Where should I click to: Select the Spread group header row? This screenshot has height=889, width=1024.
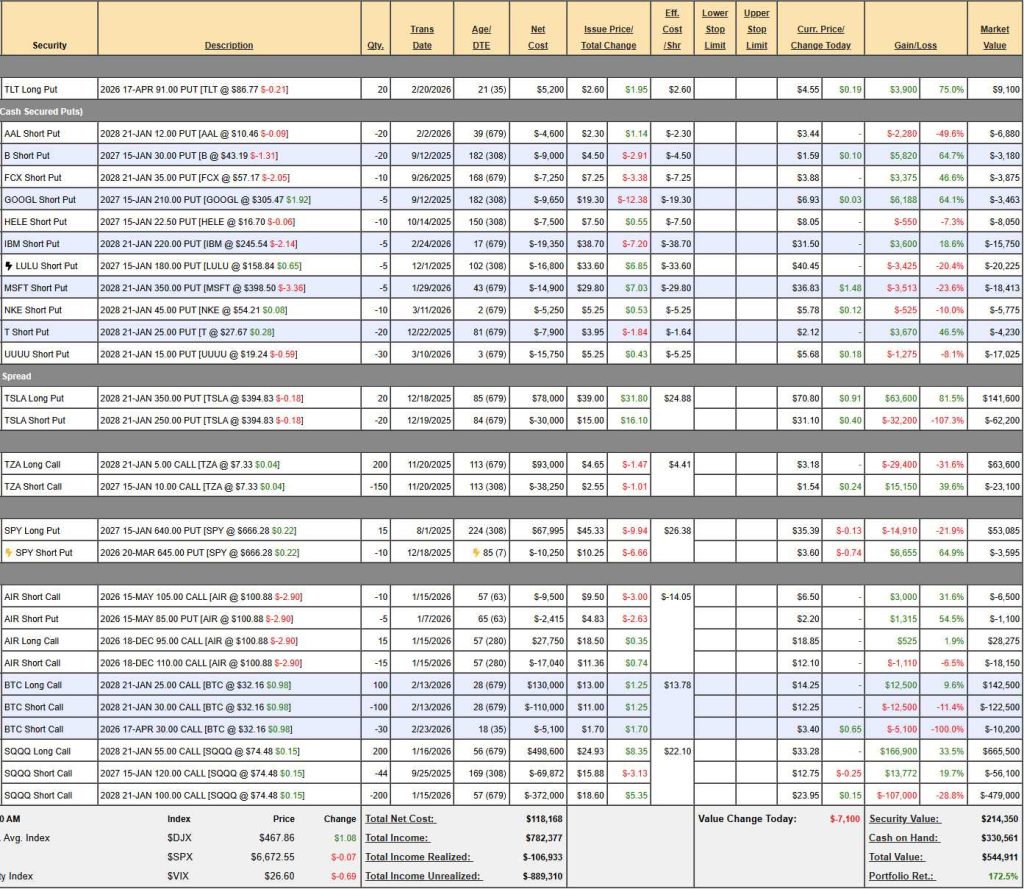tap(17, 377)
